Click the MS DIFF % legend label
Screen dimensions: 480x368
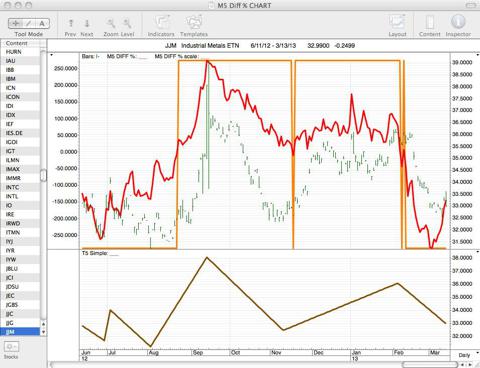[127, 56]
